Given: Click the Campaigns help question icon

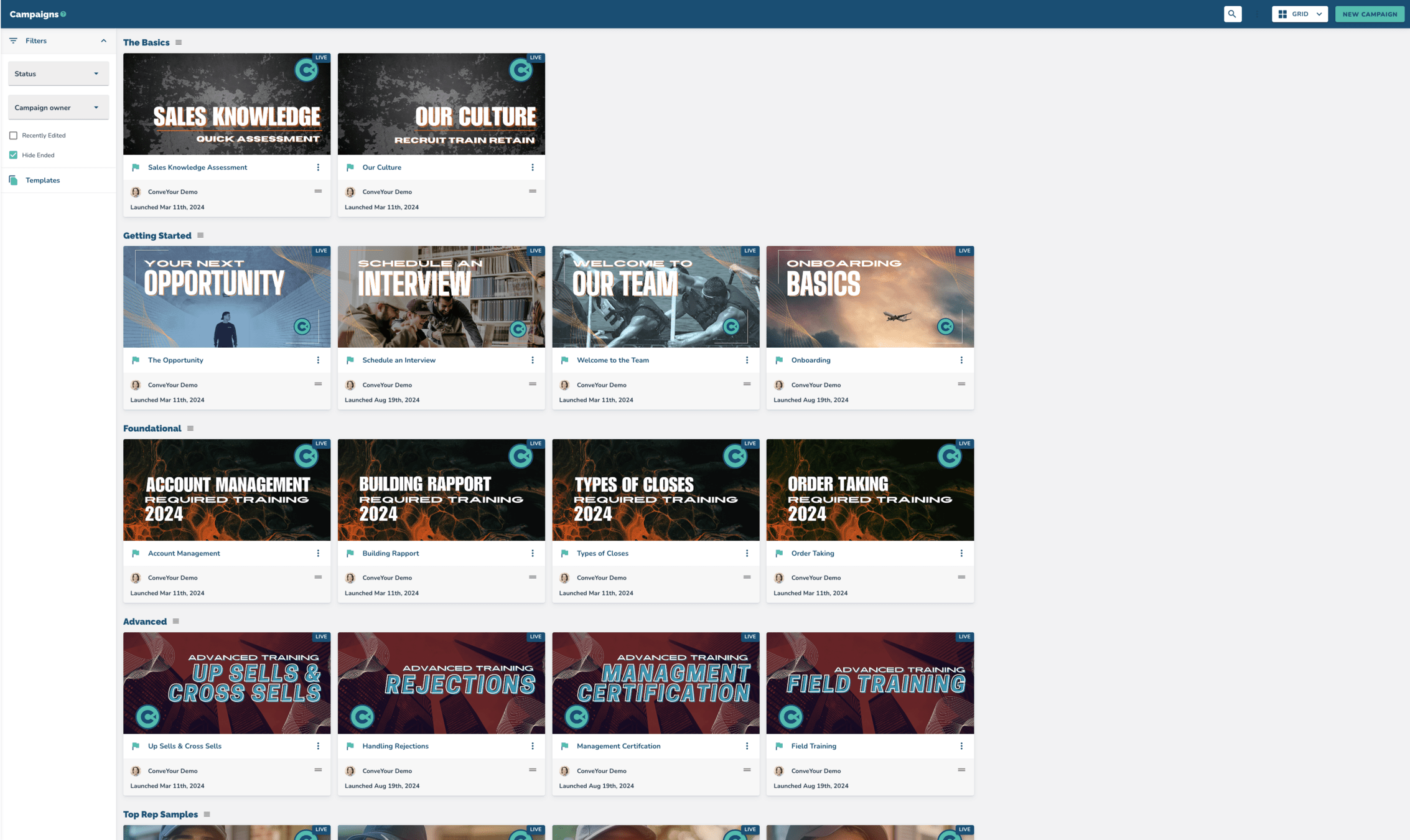Looking at the screenshot, I should click(x=63, y=14).
